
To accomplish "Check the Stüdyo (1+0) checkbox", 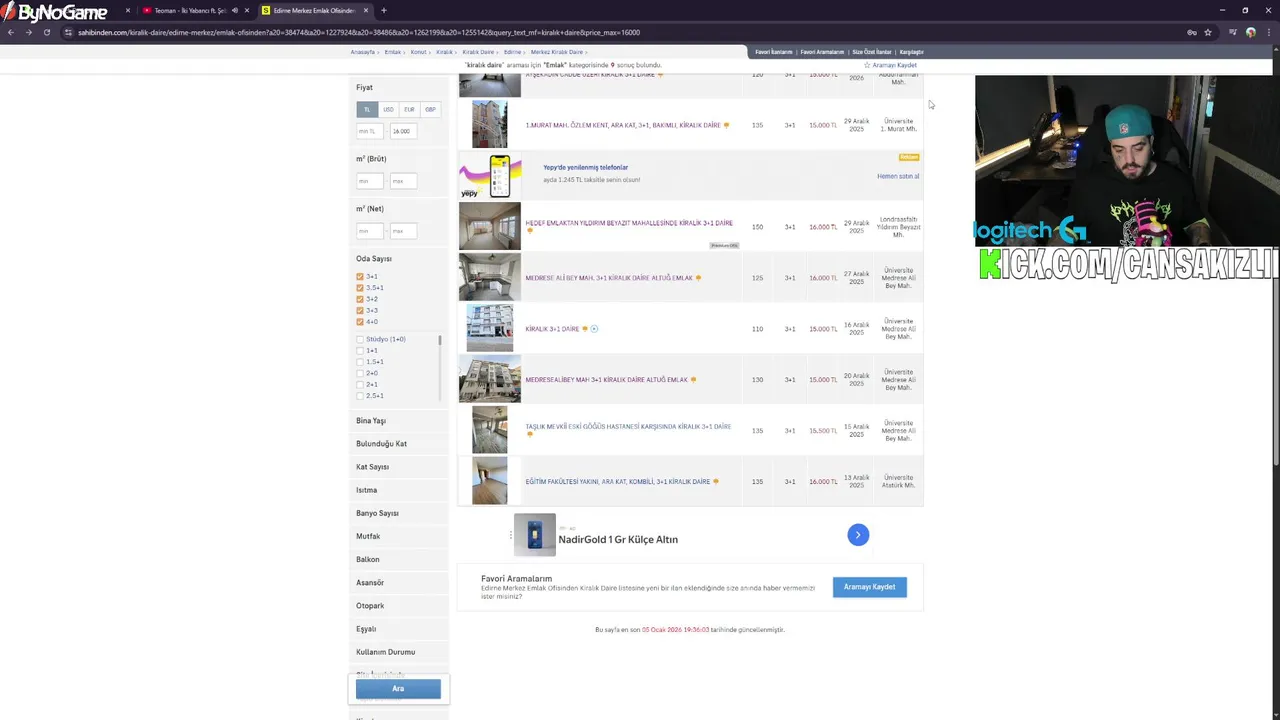I will coord(360,340).
